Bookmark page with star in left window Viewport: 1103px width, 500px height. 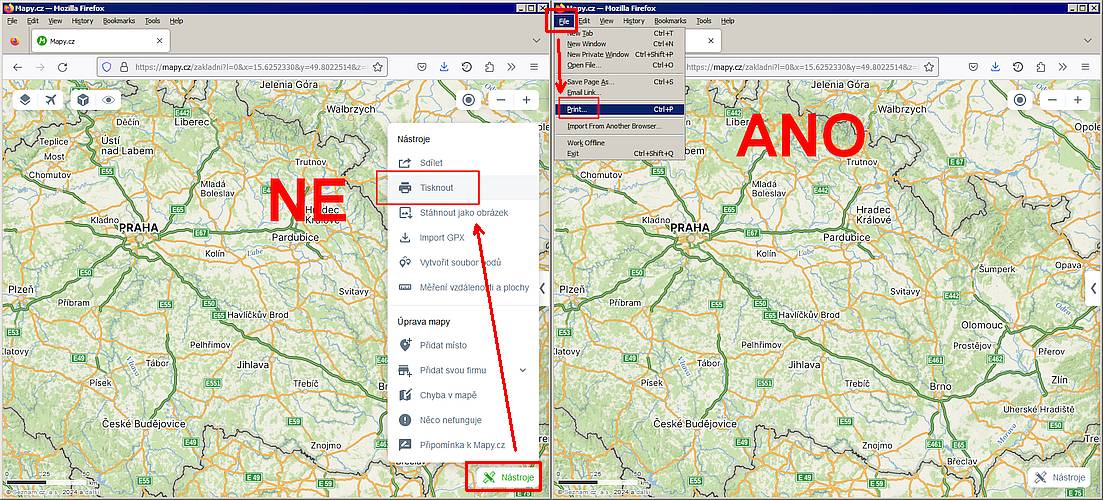click(378, 67)
